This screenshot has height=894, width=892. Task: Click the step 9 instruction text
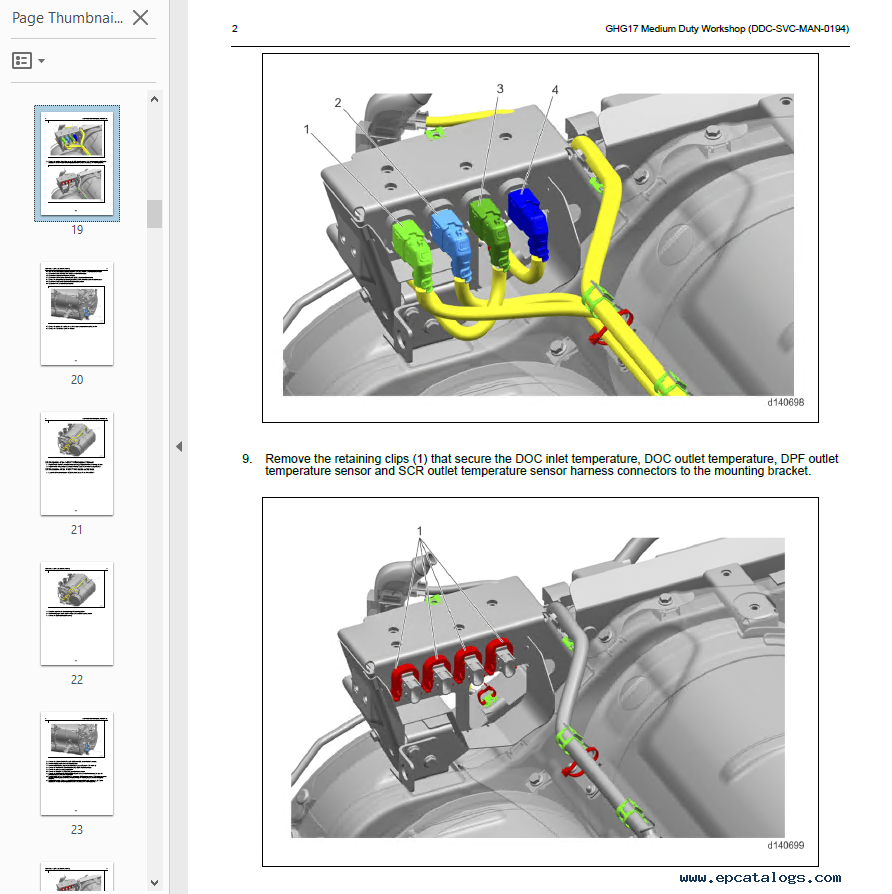pyautogui.click(x=551, y=465)
